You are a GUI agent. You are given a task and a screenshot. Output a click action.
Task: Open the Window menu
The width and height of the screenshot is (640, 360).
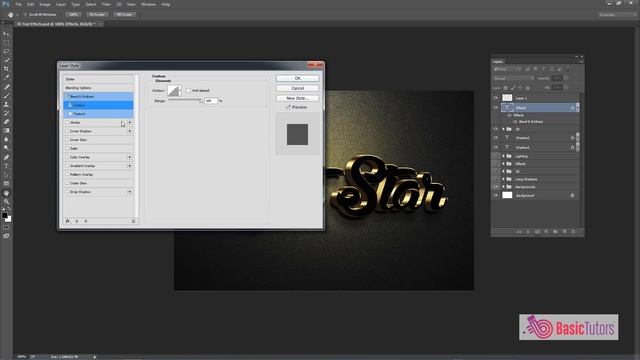pos(149,4)
